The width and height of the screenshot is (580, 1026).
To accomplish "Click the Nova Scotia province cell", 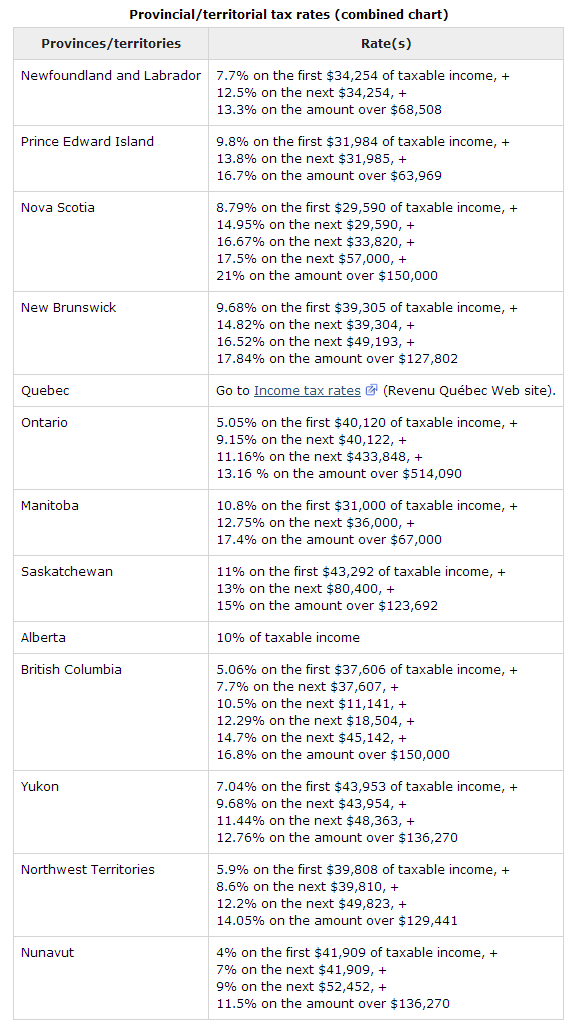I will coord(111,241).
